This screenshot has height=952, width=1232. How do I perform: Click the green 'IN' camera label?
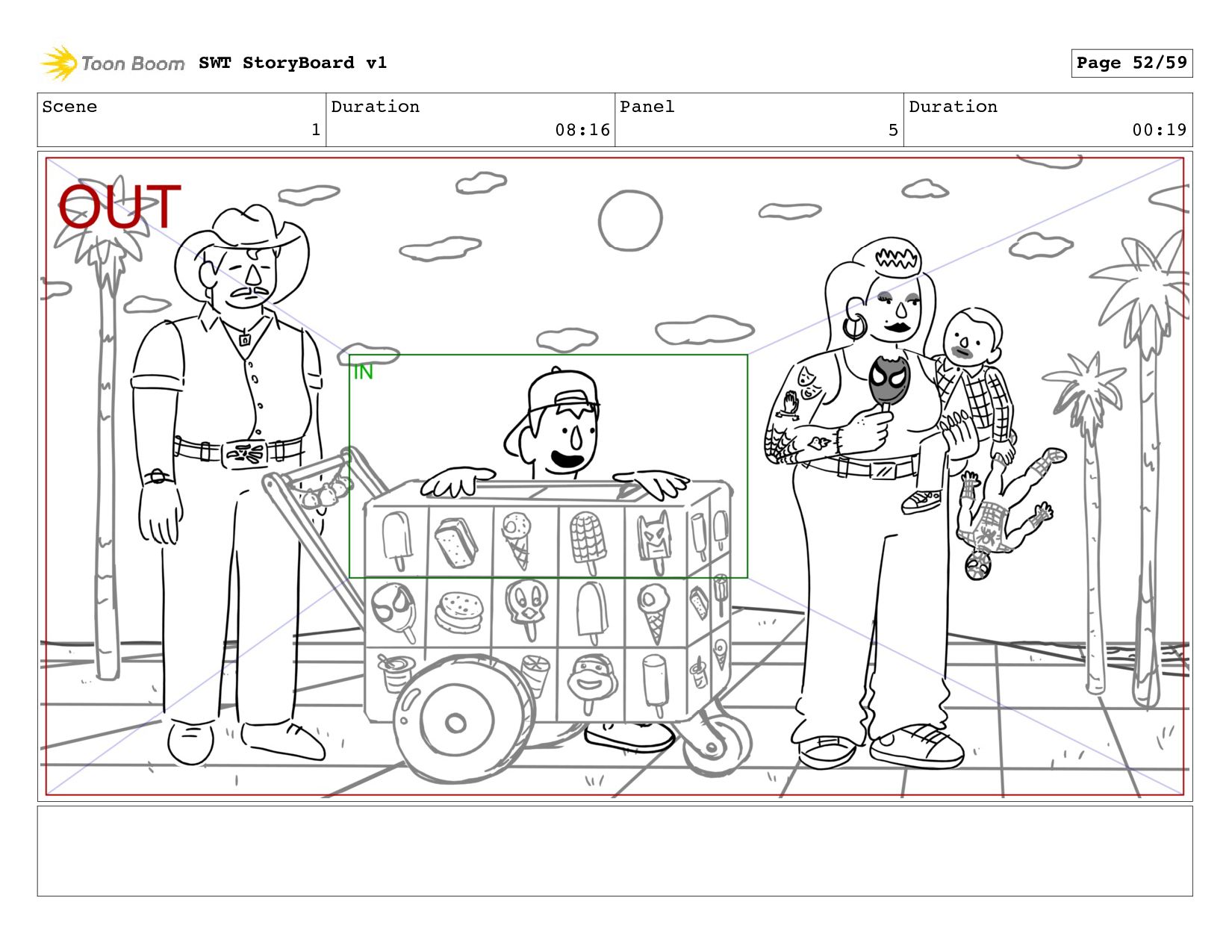(x=363, y=372)
